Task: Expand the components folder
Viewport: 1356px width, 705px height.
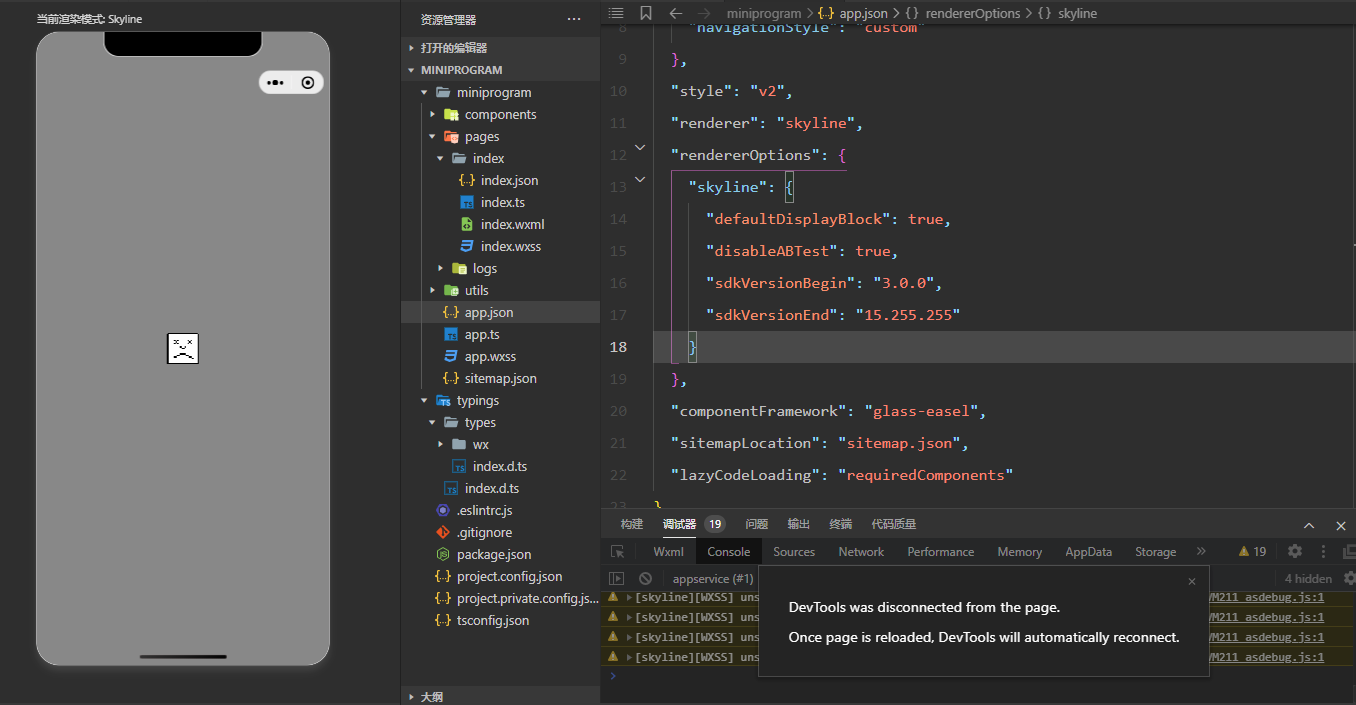Action: point(500,114)
